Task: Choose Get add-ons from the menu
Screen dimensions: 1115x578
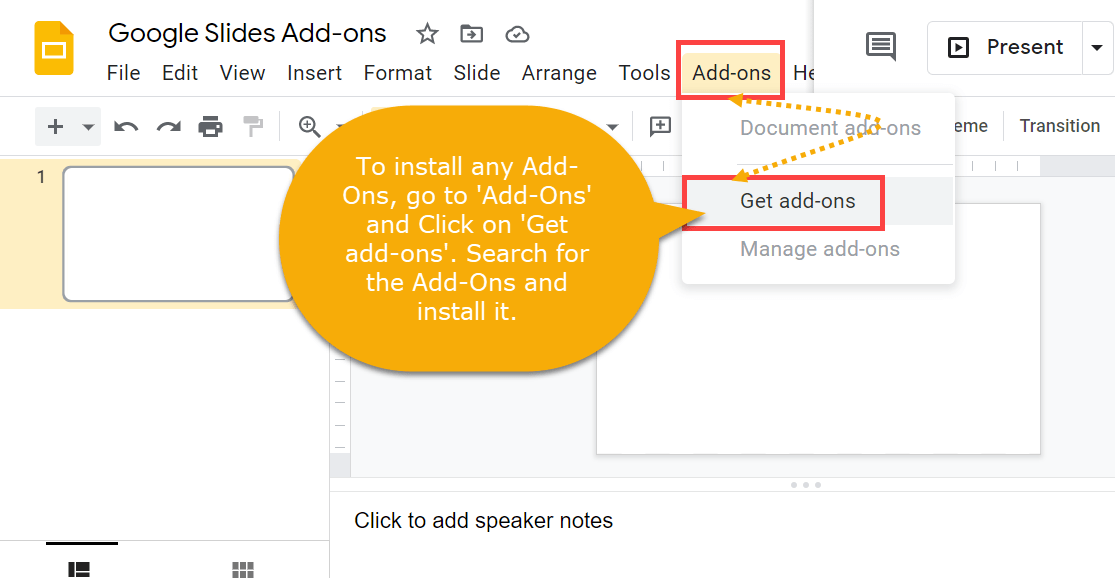Action: pyautogui.click(x=818, y=201)
